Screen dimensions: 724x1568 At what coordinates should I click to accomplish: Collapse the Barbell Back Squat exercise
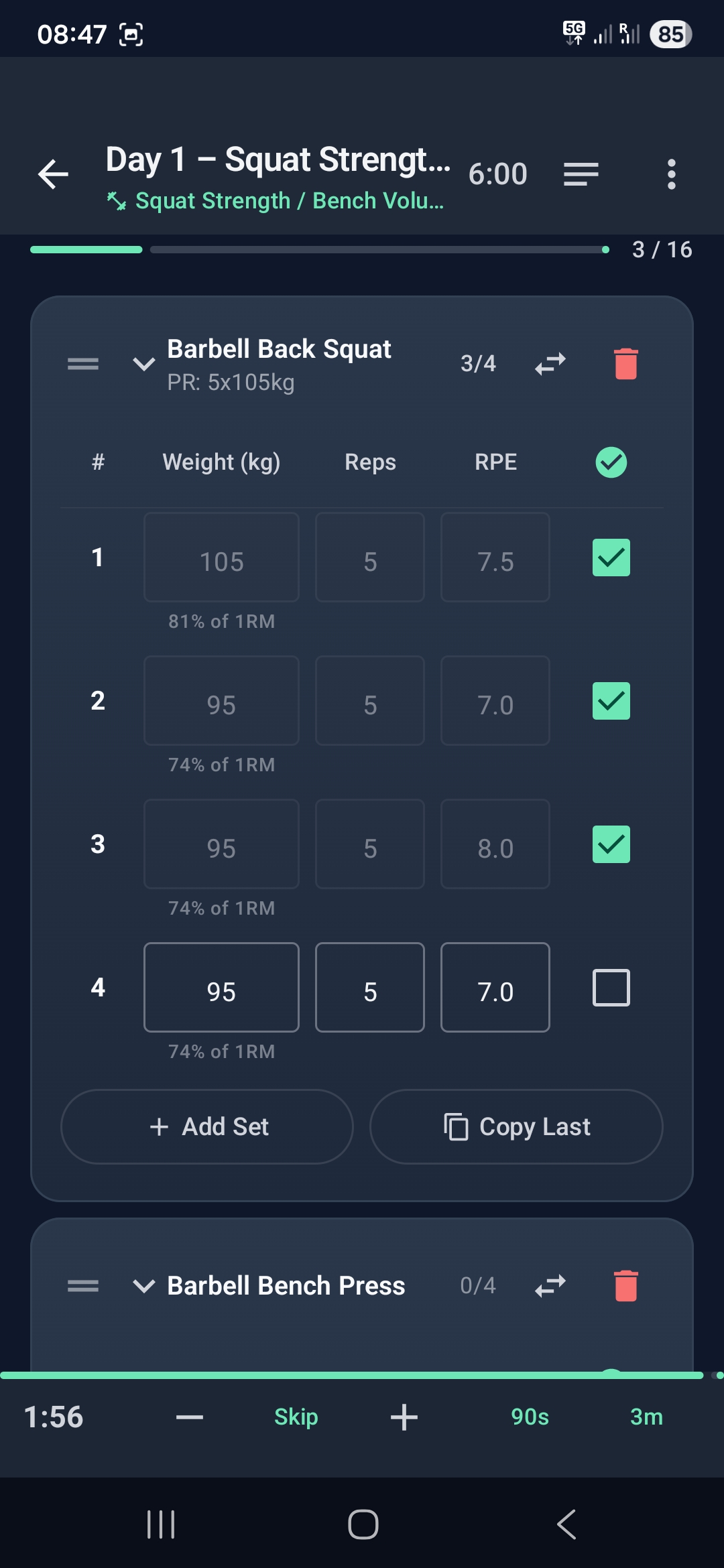pos(143,364)
